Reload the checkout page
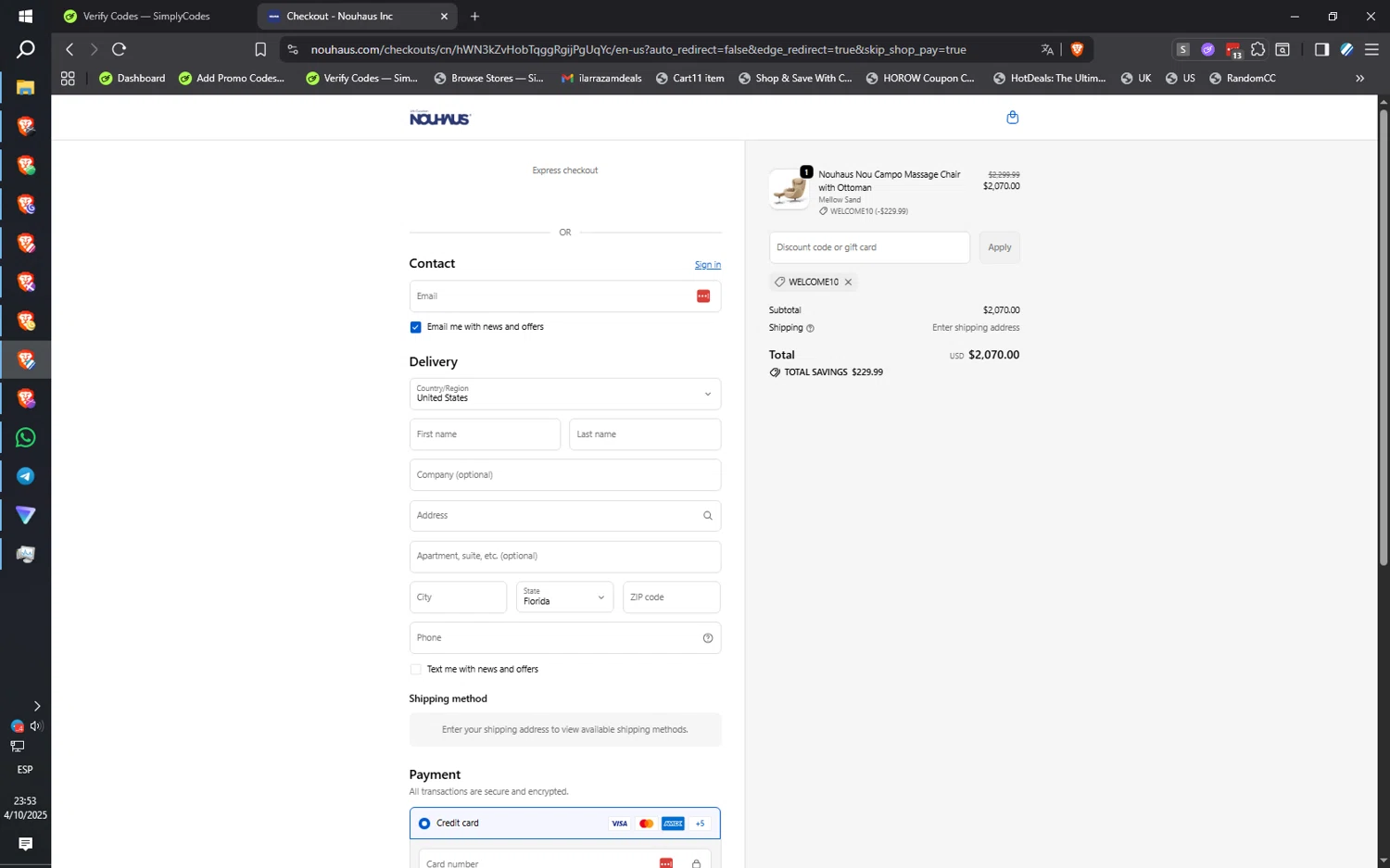Viewport: 1390px width, 868px height. 119,49
